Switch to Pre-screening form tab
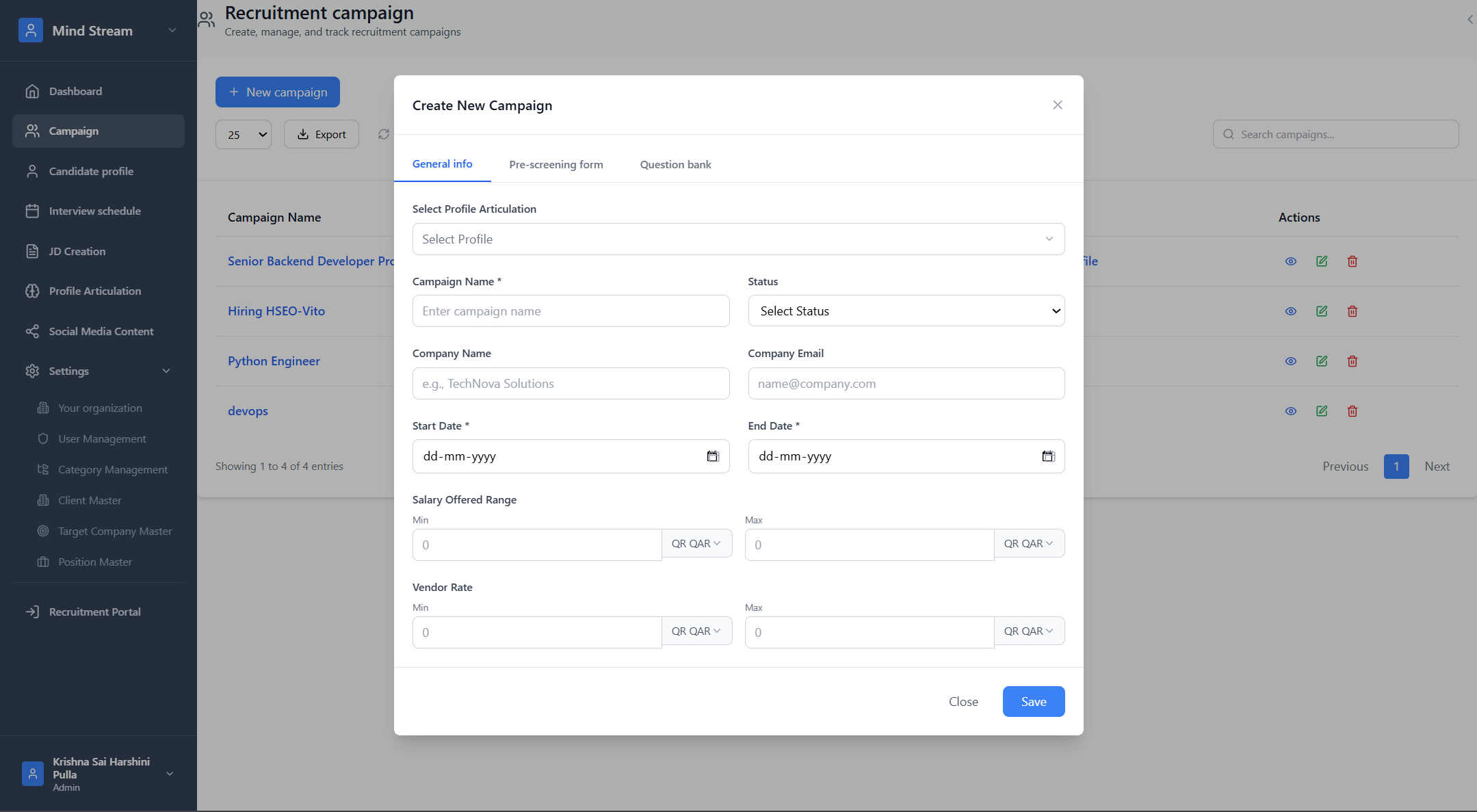 tap(555, 164)
